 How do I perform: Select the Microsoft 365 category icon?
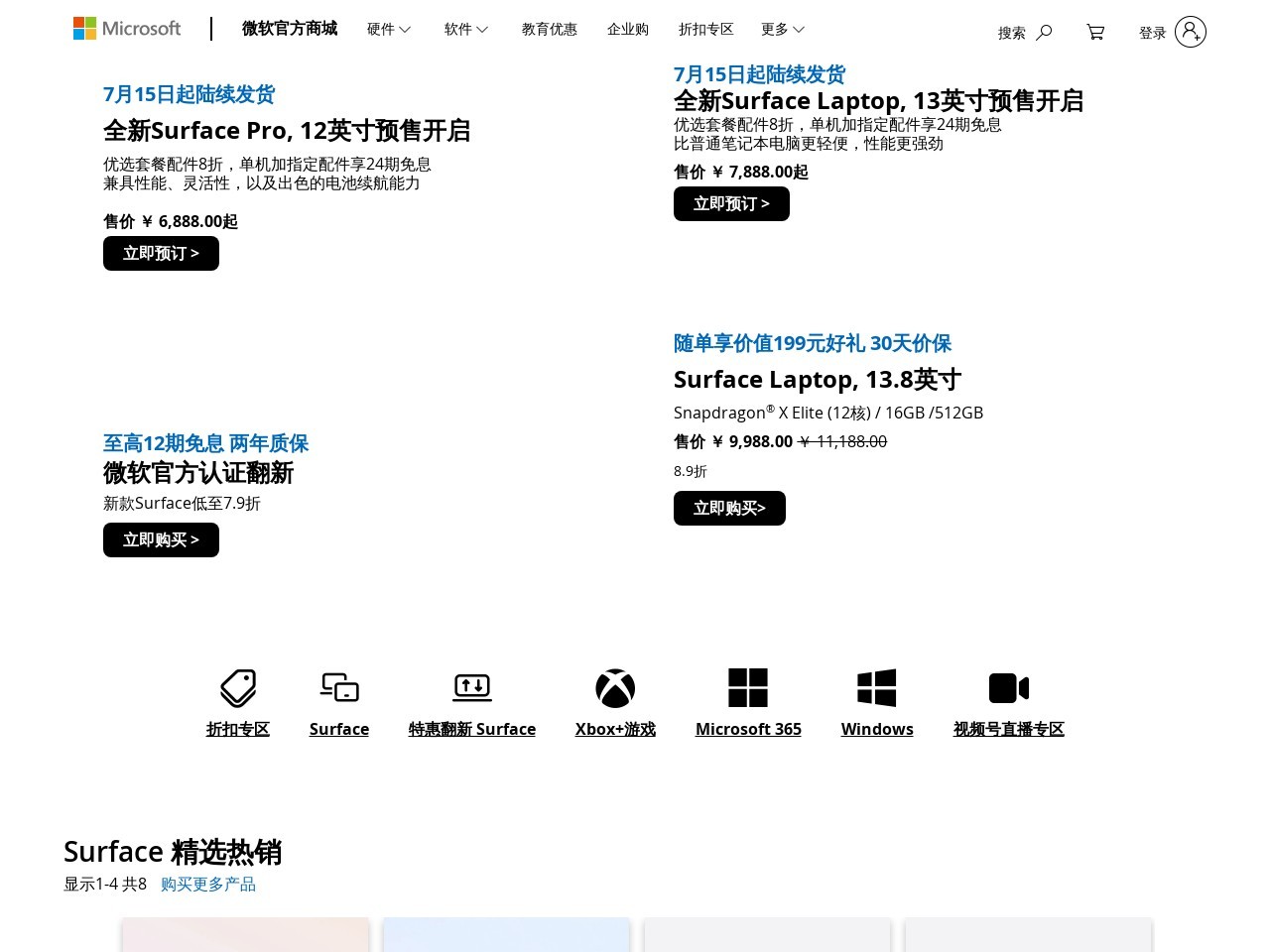(x=748, y=687)
